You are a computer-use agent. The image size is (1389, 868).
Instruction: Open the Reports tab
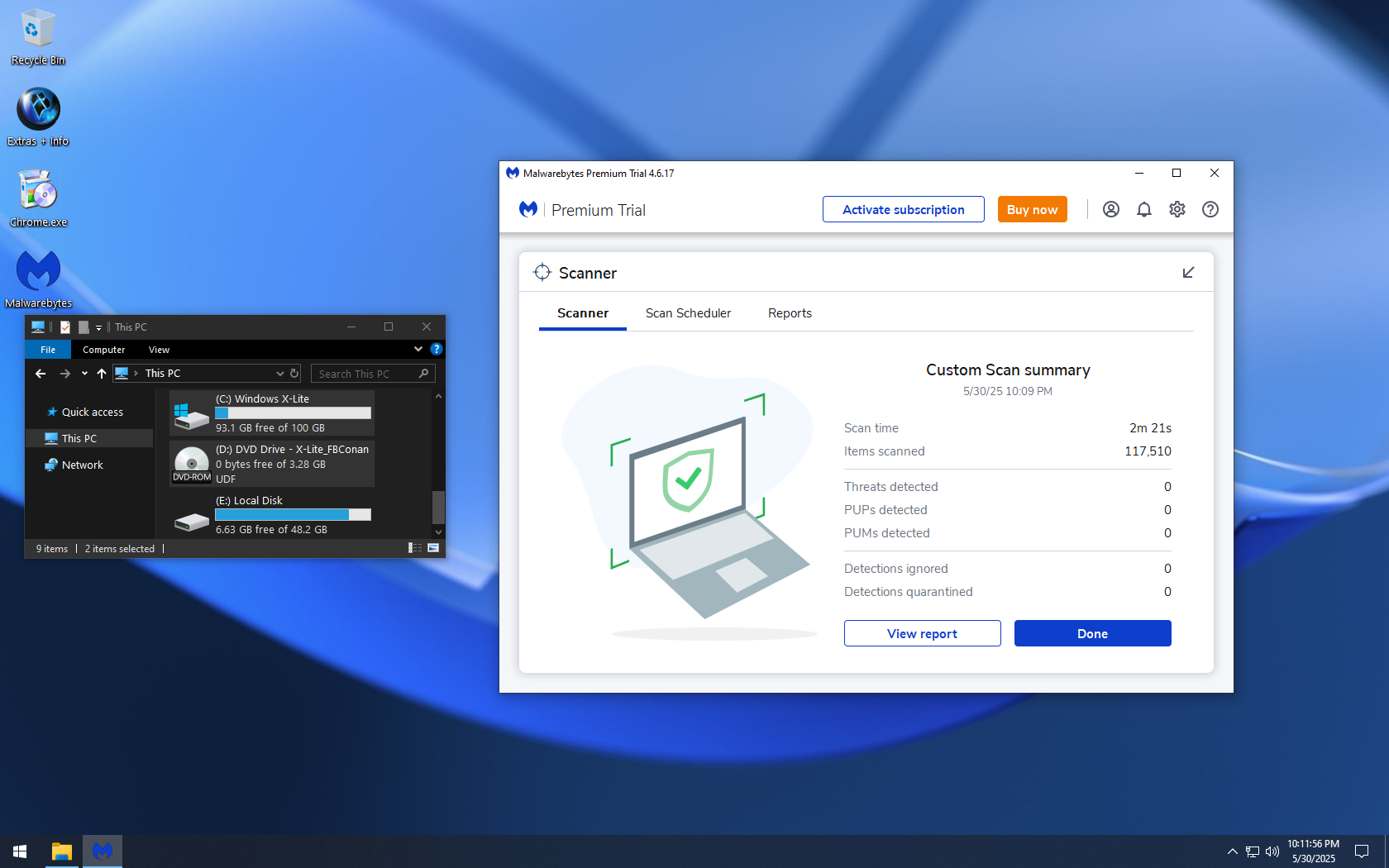pyautogui.click(x=790, y=313)
